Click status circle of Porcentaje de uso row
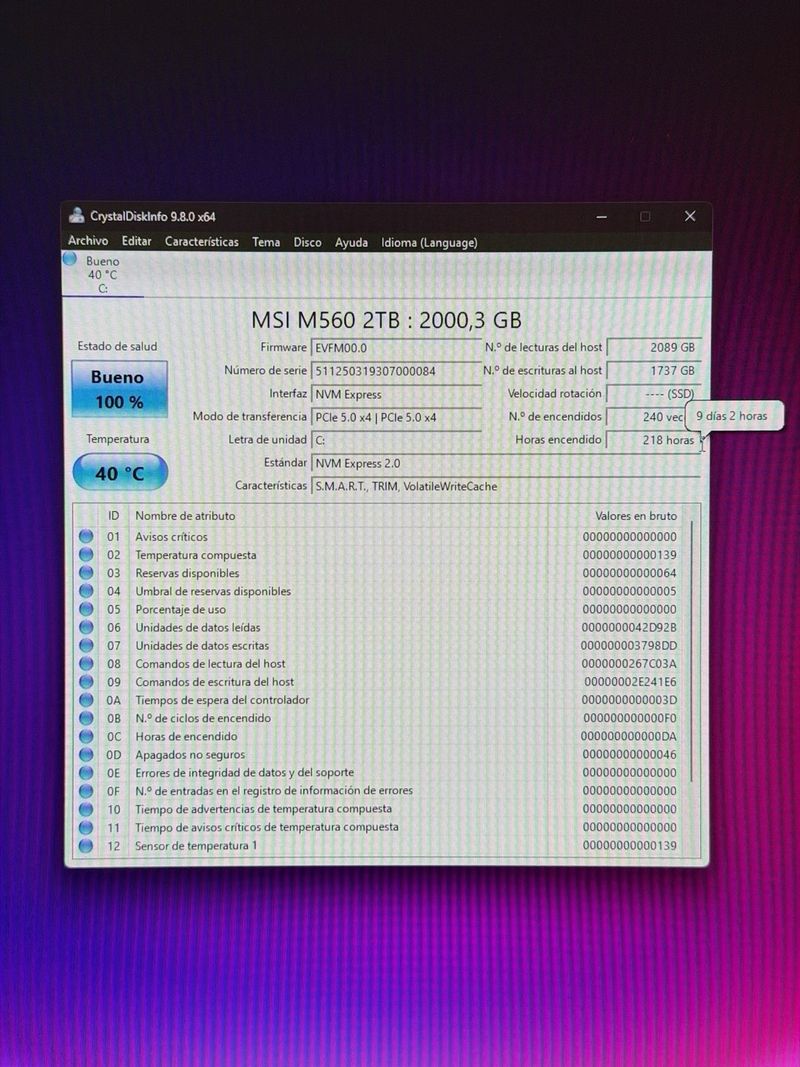Screen dimensions: 800x1067 (86, 609)
